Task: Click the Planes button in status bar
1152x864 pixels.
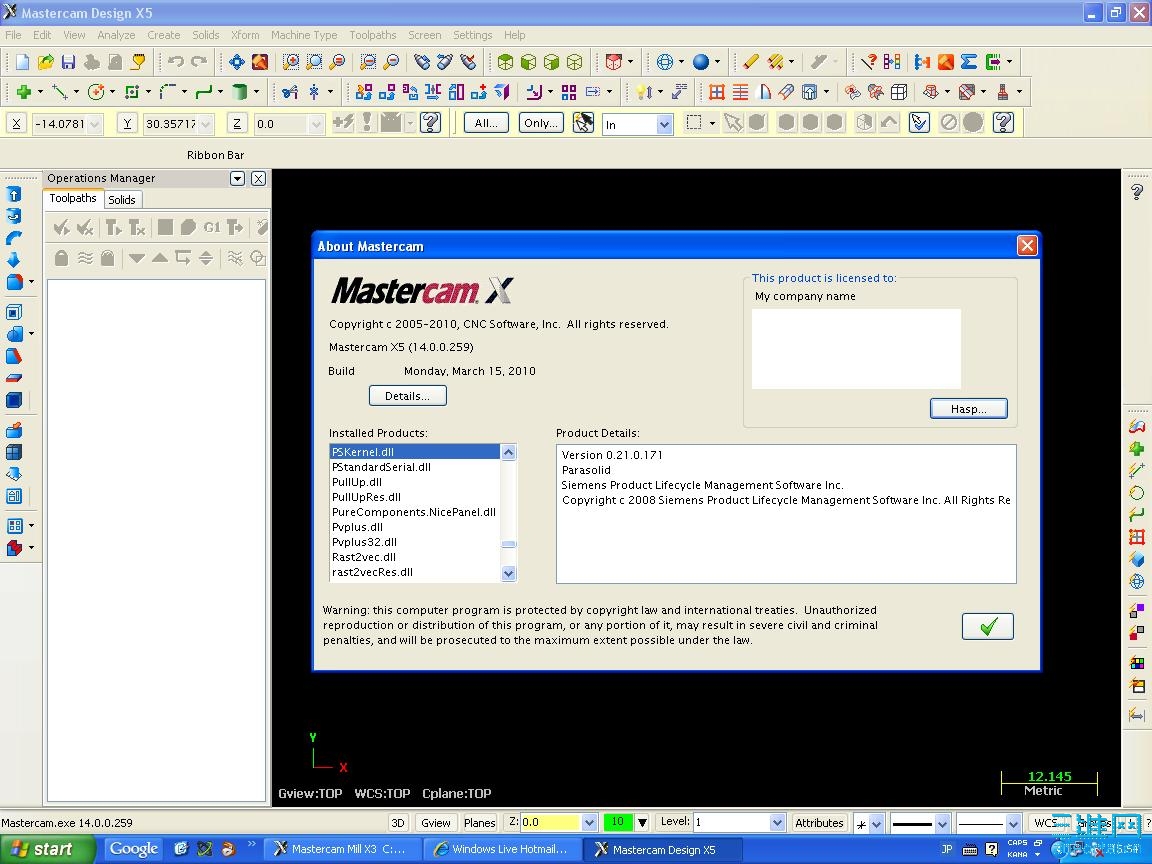Action: tap(480, 823)
